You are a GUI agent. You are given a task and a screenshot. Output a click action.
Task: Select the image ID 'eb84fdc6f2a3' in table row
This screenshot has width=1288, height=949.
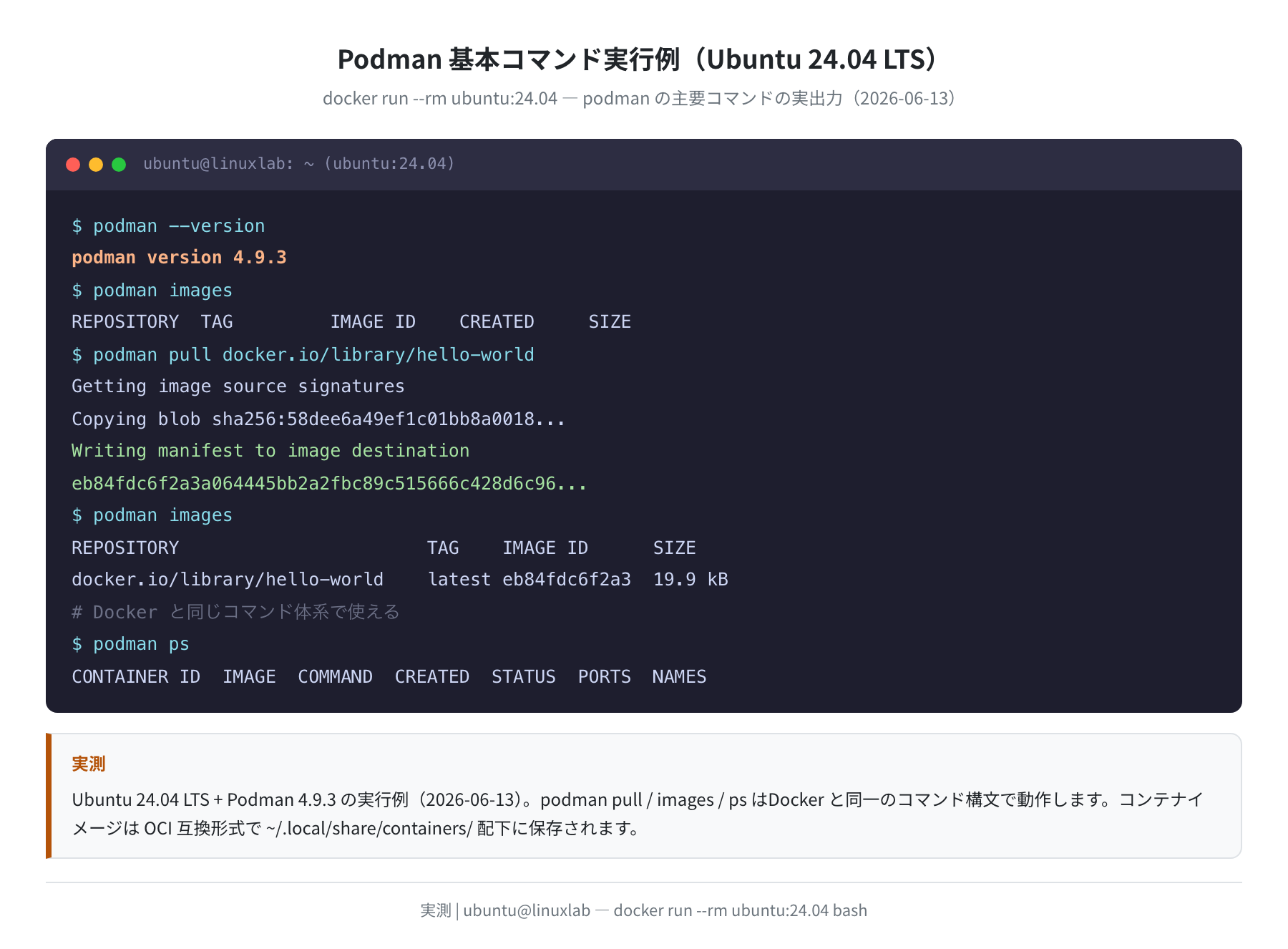tap(567, 580)
